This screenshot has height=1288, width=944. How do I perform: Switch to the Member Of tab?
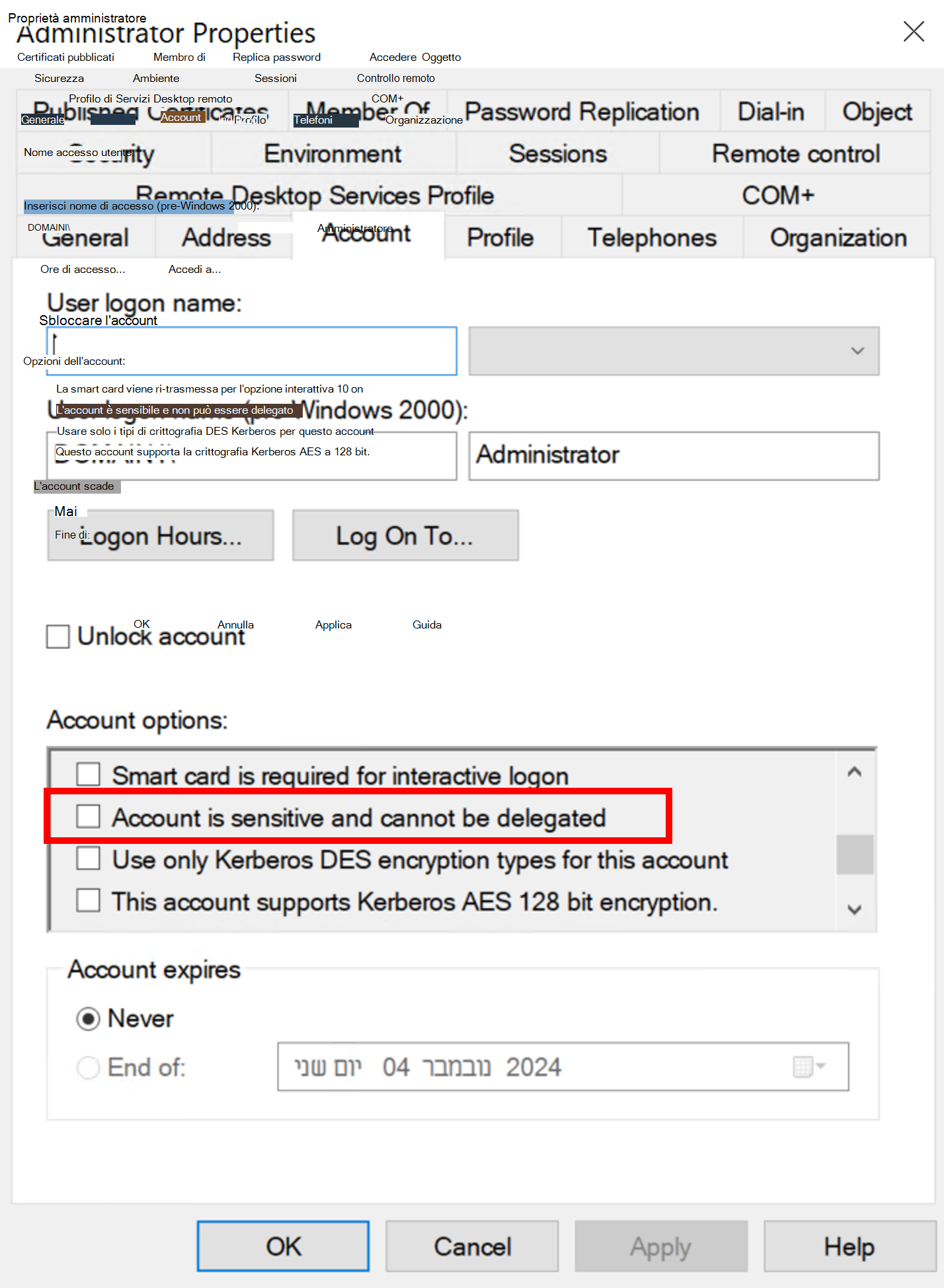(x=368, y=111)
